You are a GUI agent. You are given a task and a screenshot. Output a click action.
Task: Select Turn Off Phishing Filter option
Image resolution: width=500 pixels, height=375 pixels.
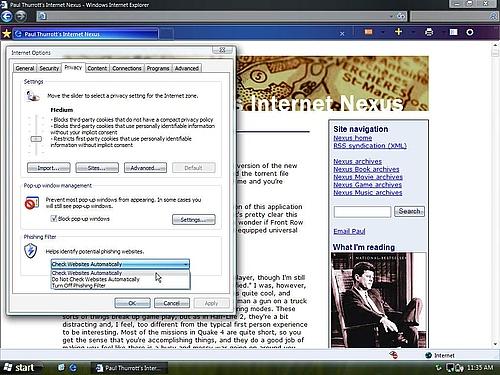[x=120, y=286]
